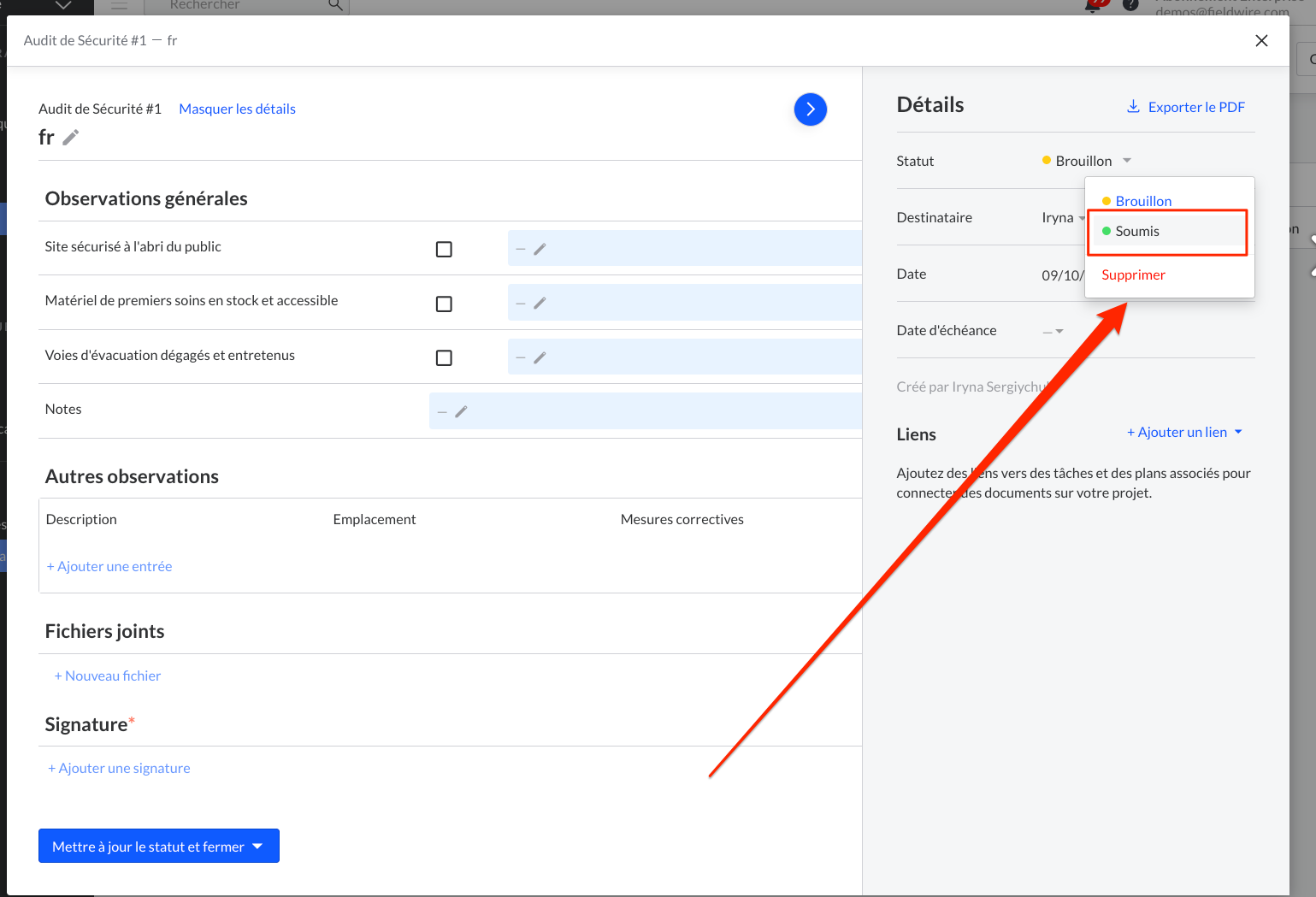Screen dimensions: 1316x897
Task: Edit the Notes field pencil icon
Action: click(x=461, y=412)
